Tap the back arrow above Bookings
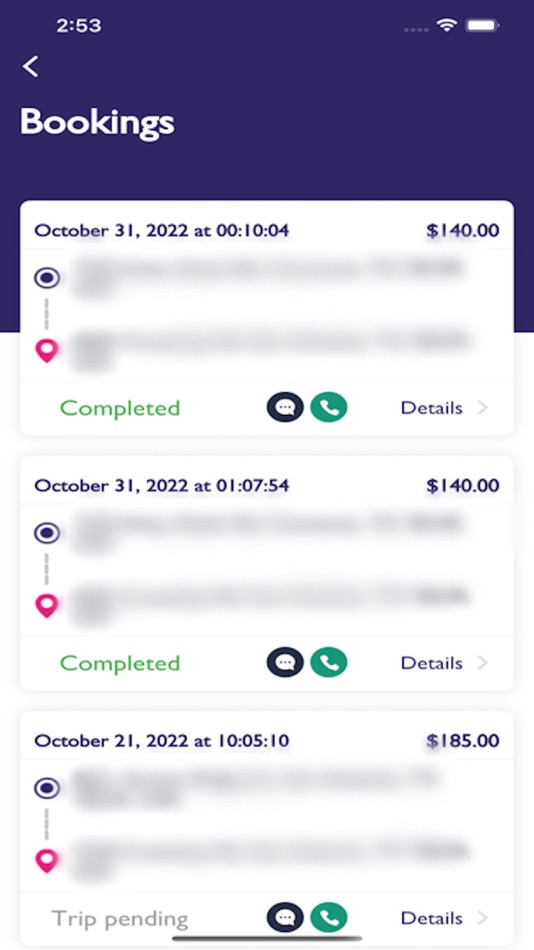 (31, 66)
